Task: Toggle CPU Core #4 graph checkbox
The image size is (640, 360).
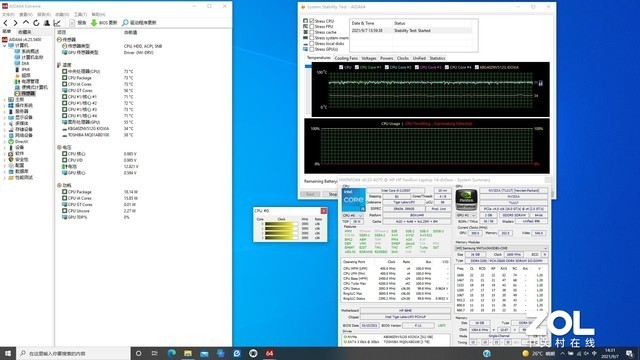Action: tap(447, 67)
